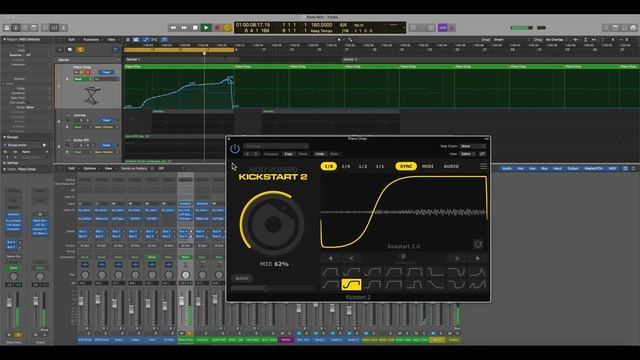Click the Library icon in the control bar
This screenshot has height=360, width=640.
point(7,28)
